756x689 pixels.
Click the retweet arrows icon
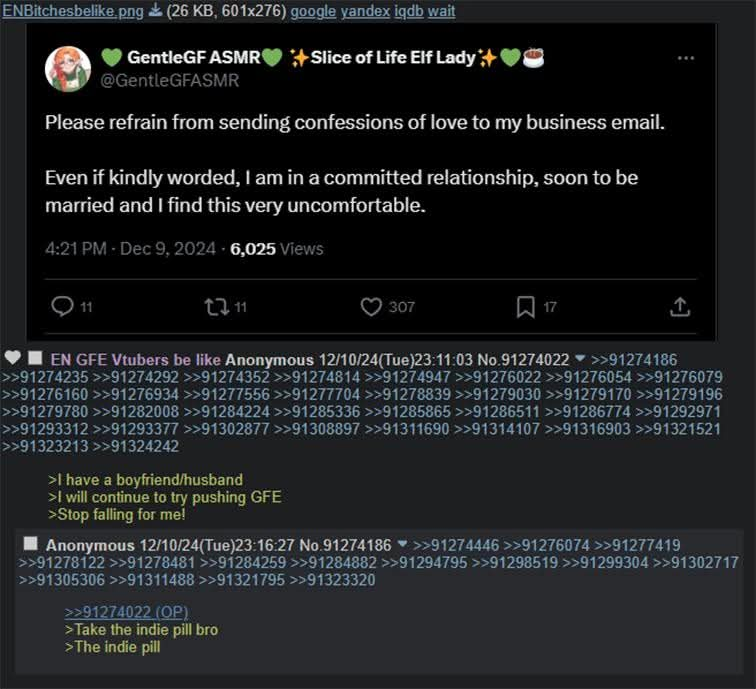coord(216,307)
